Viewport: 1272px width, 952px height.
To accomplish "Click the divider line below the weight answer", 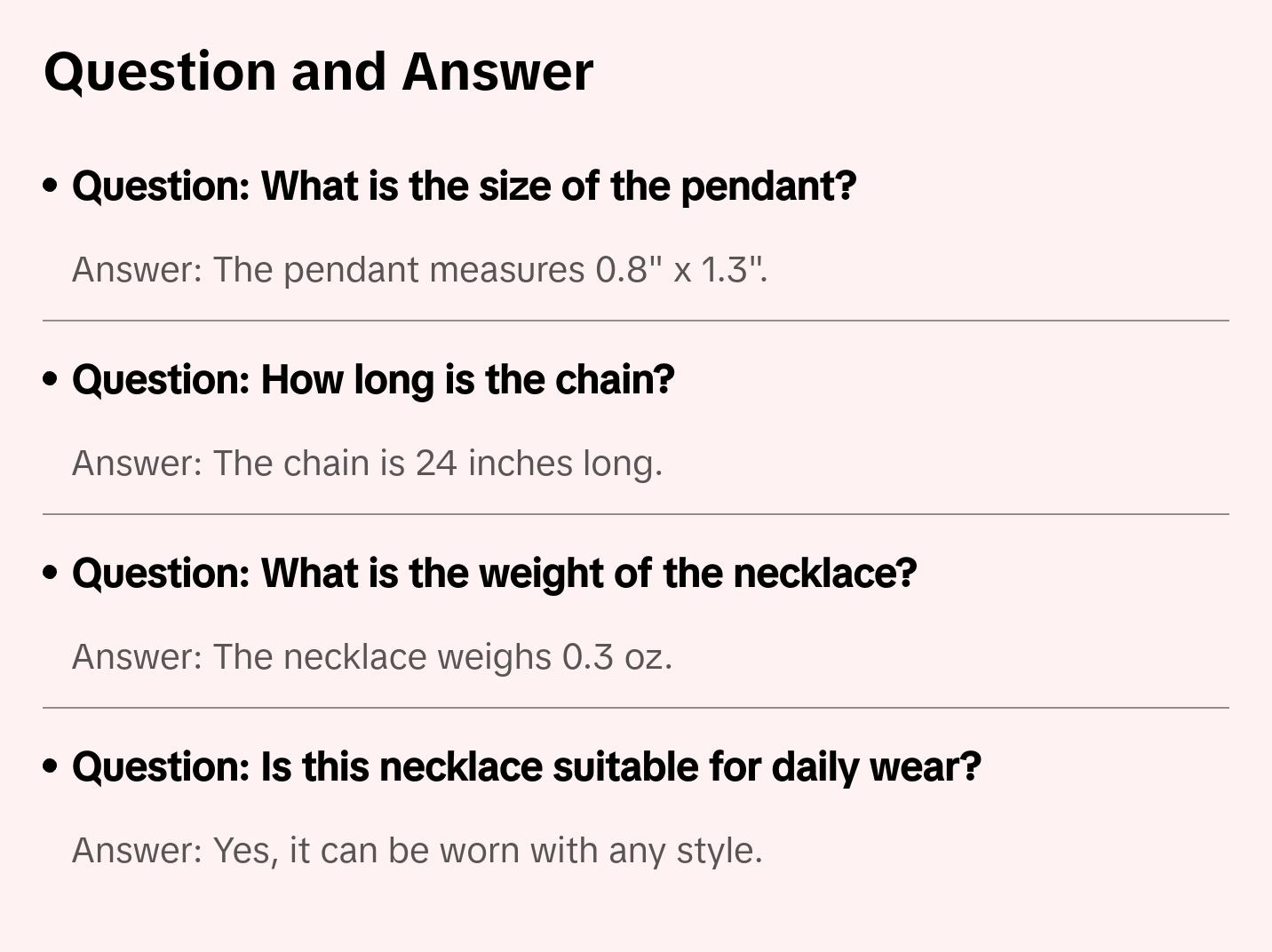I will [635, 708].
